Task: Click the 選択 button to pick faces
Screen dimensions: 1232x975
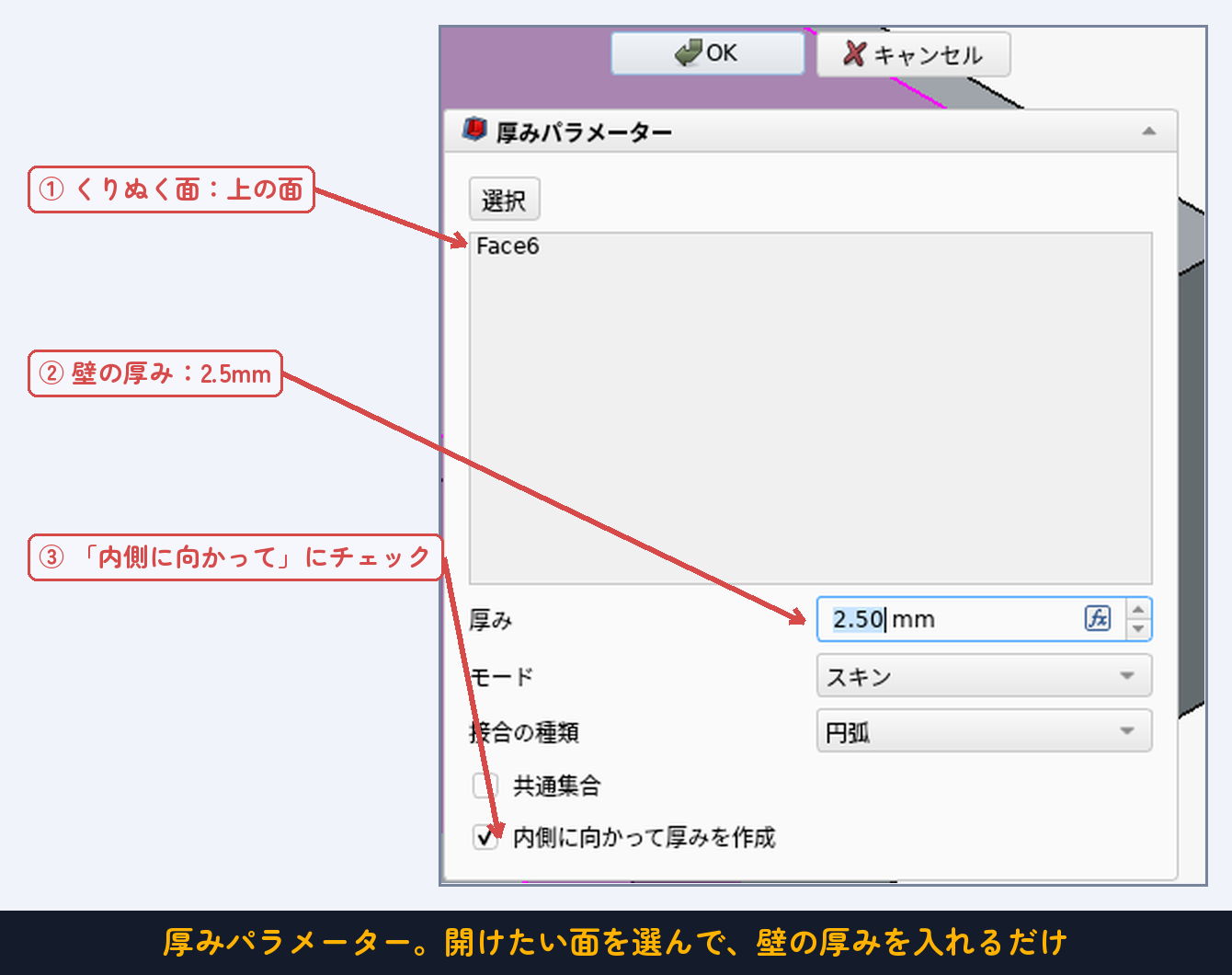Action: [x=504, y=200]
